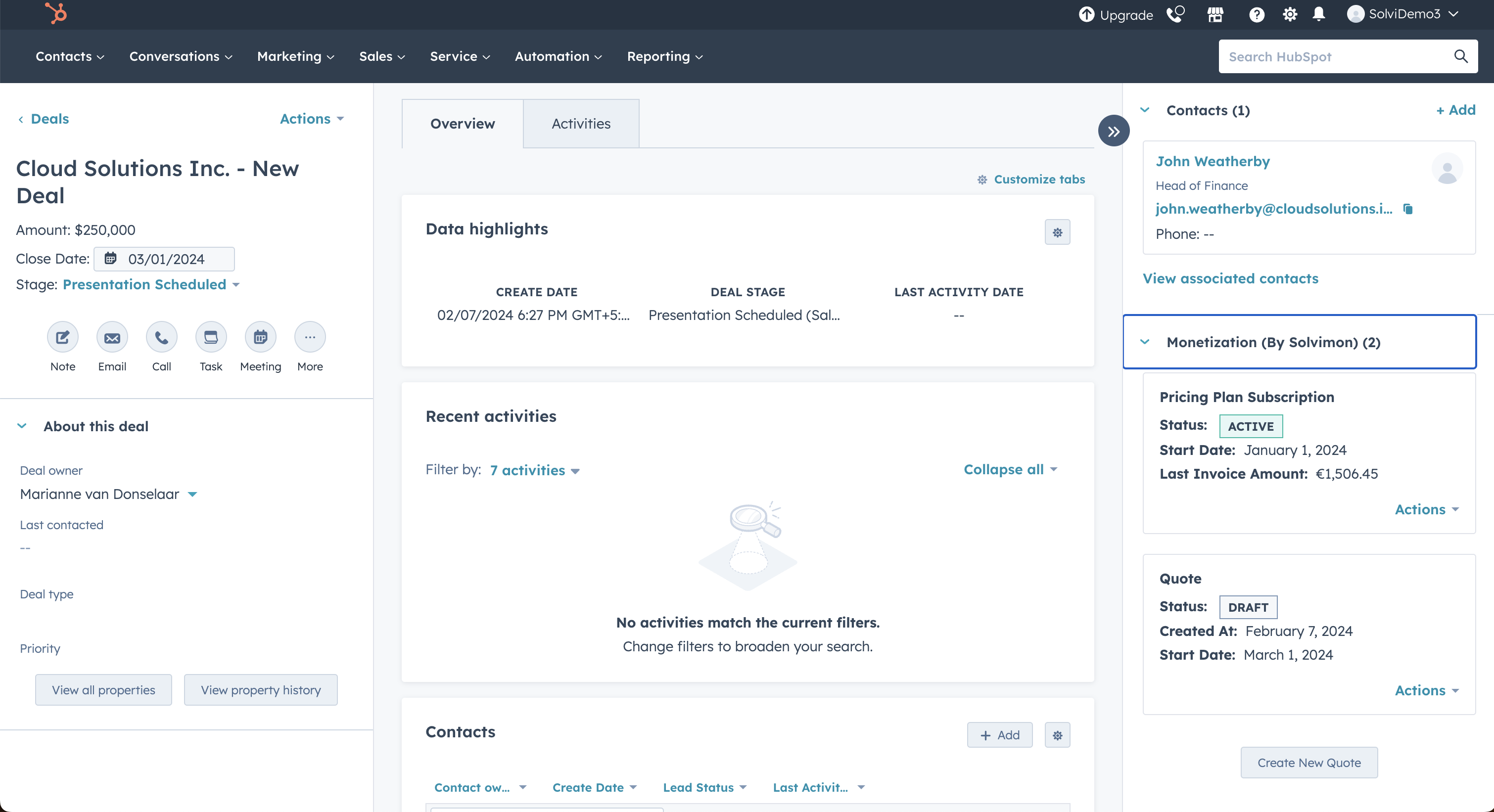Click the Search HubSpot field
This screenshot has width=1494, height=812.
(x=1334, y=56)
